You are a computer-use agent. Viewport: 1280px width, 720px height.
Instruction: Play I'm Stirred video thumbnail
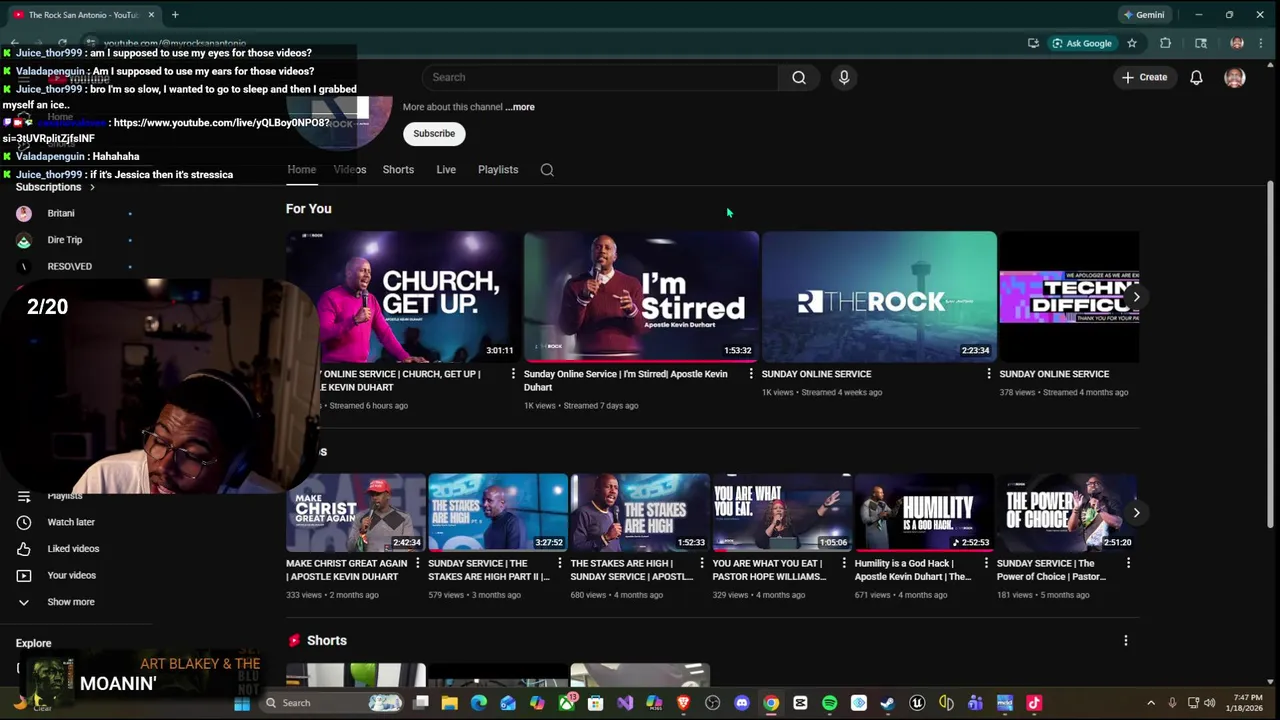(x=641, y=297)
